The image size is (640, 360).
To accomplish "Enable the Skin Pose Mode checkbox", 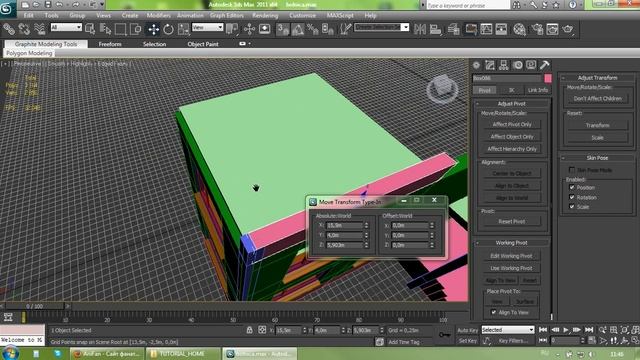I will 572,170.
